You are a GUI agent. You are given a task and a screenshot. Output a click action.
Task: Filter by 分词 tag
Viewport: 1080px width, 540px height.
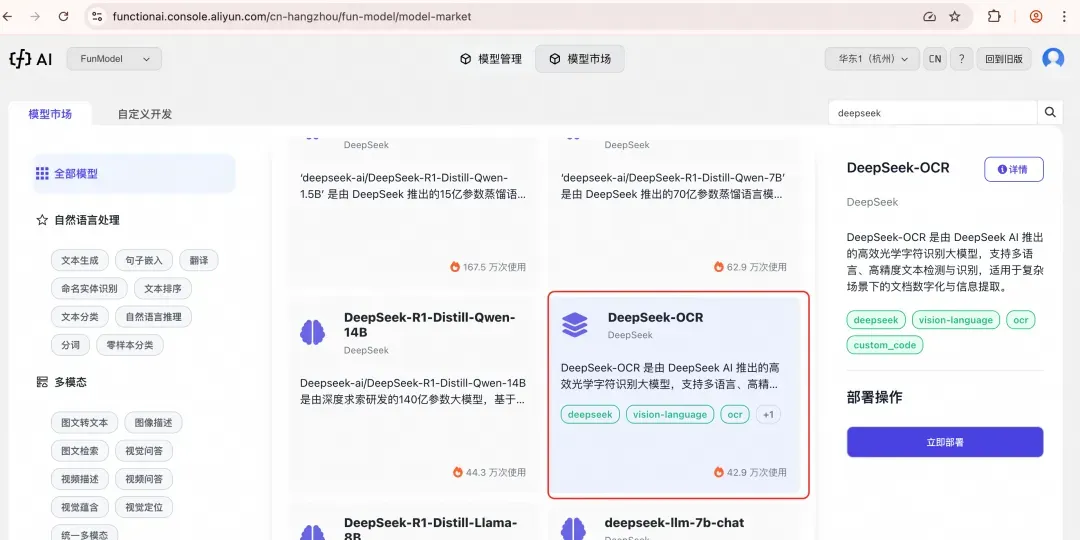[70, 345]
